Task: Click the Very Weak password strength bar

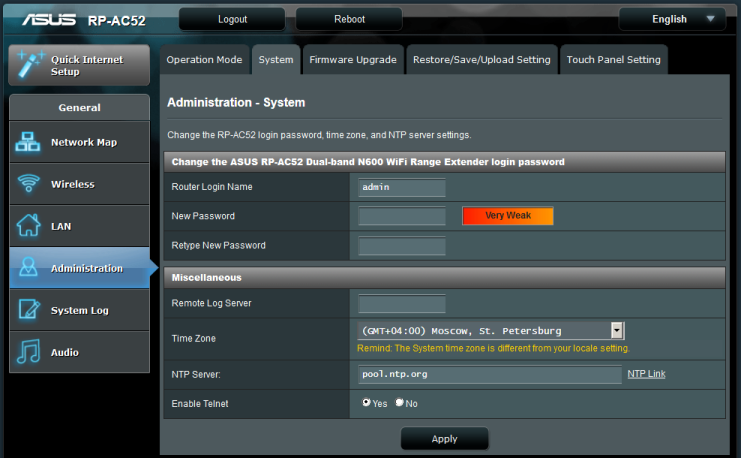Action: coord(508,216)
